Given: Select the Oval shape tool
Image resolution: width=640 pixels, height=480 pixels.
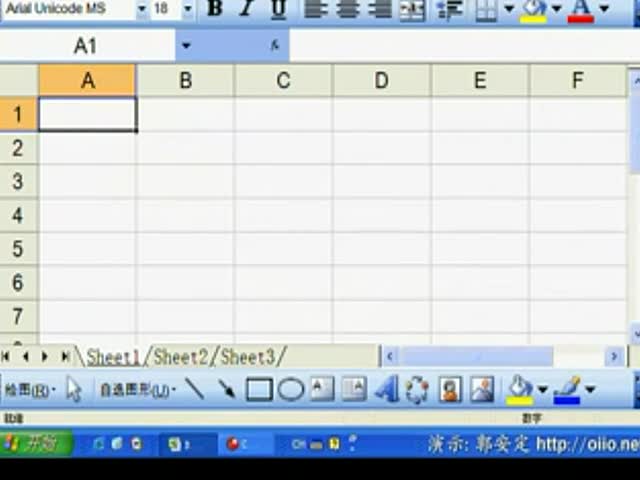Looking at the screenshot, I should [x=291, y=389].
